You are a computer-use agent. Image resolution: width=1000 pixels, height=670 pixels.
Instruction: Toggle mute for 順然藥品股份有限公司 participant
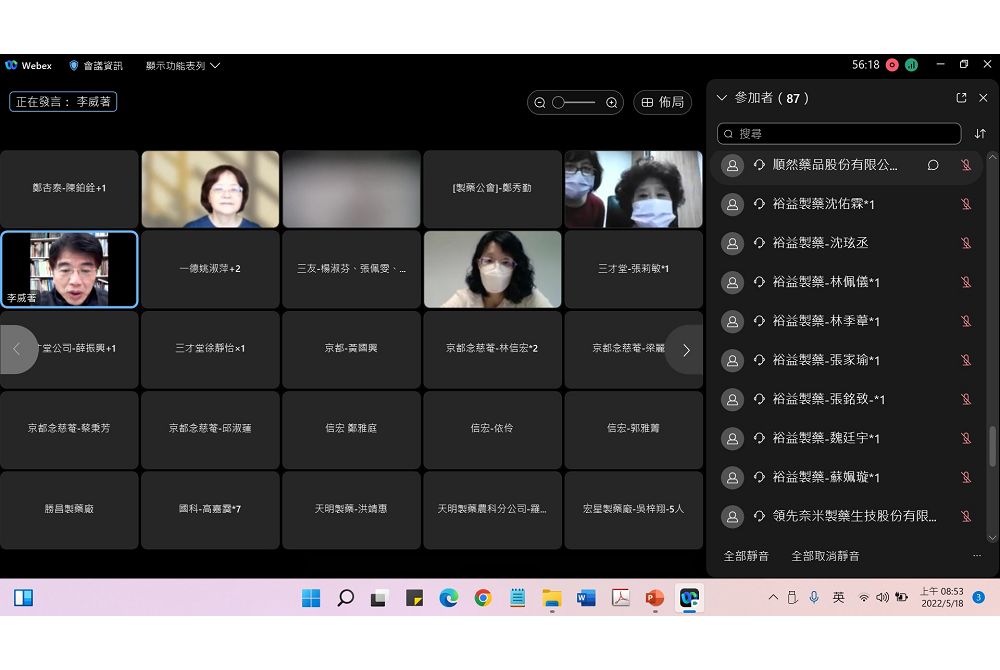coord(966,165)
